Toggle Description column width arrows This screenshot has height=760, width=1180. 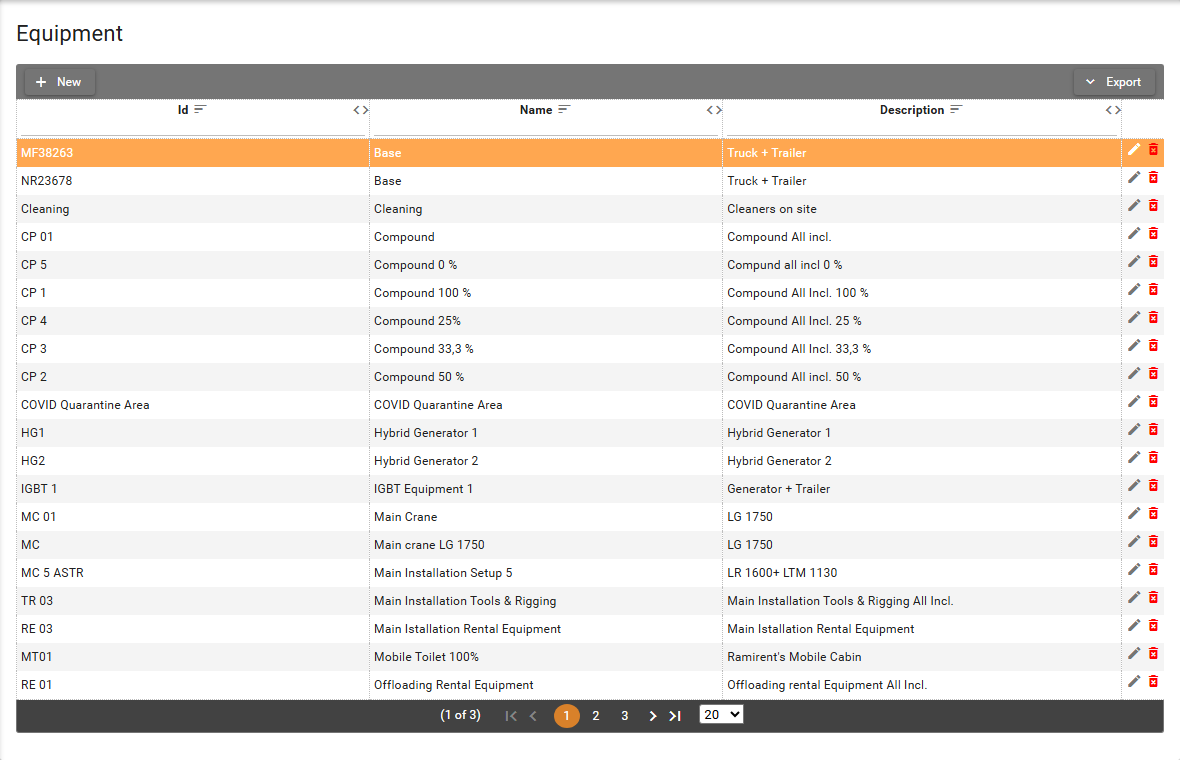point(1113,110)
